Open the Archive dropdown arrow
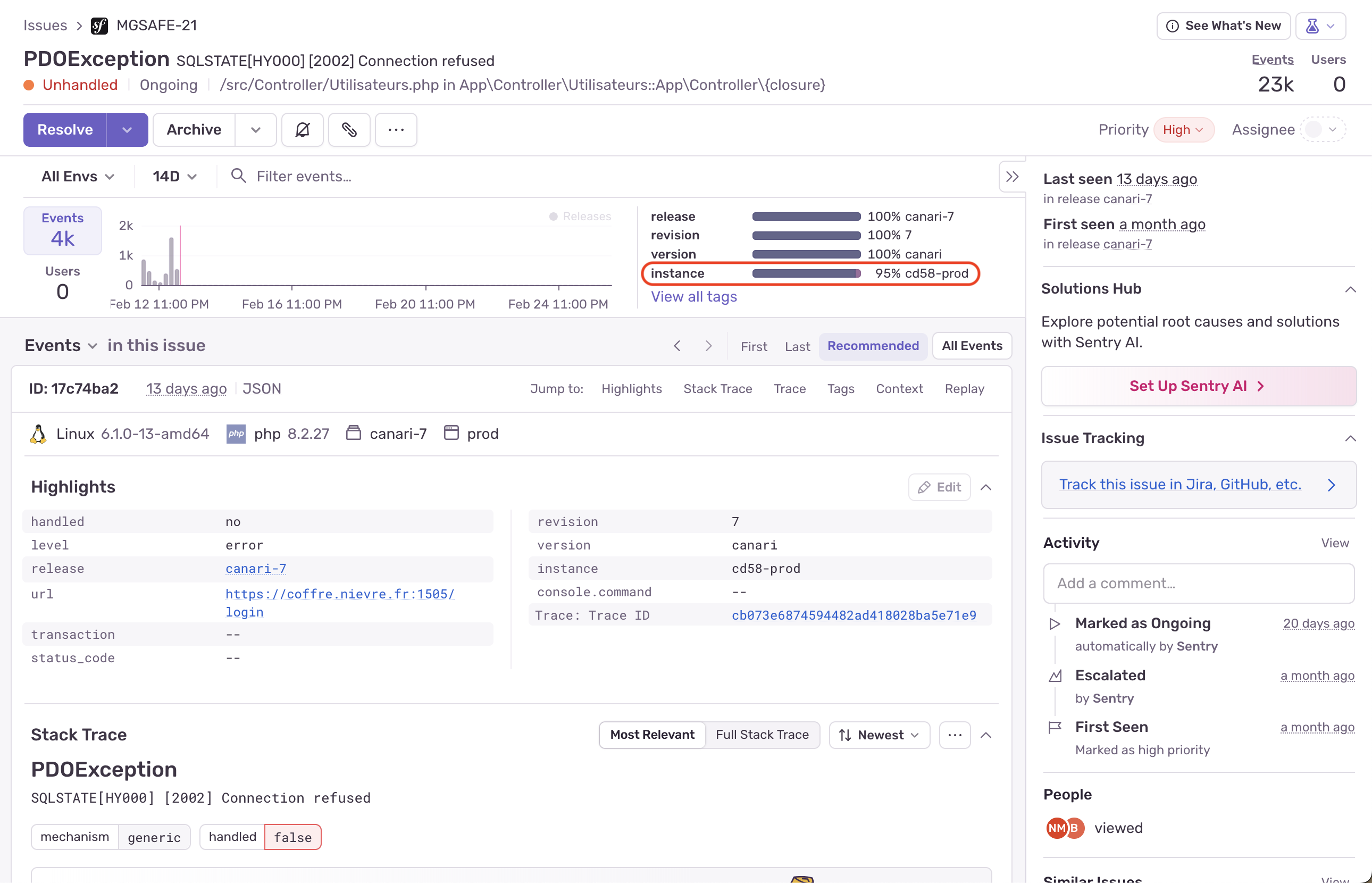The image size is (1372, 883). (x=256, y=130)
